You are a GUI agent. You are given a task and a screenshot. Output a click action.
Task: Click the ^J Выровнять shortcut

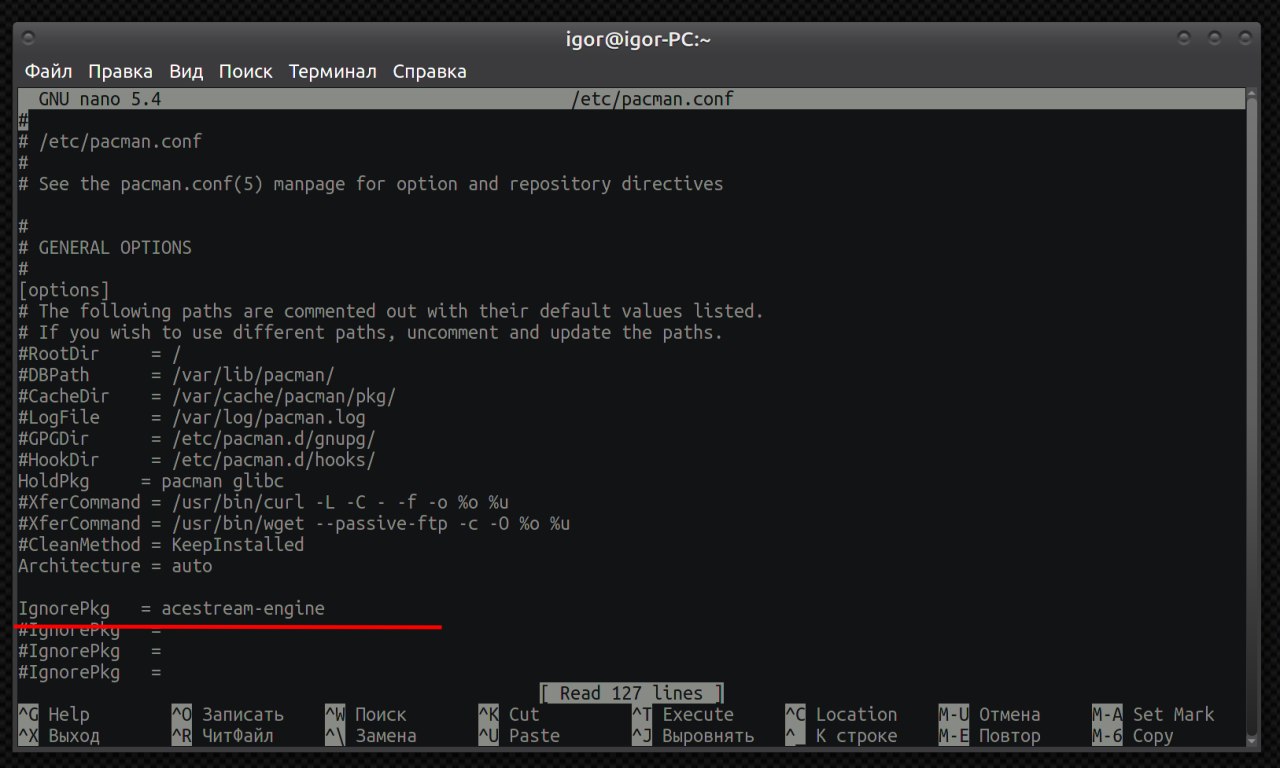(x=693, y=736)
